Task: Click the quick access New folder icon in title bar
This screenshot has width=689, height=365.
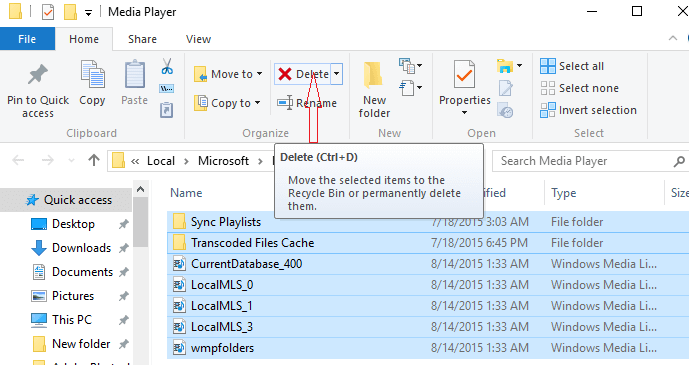Action: [70, 12]
